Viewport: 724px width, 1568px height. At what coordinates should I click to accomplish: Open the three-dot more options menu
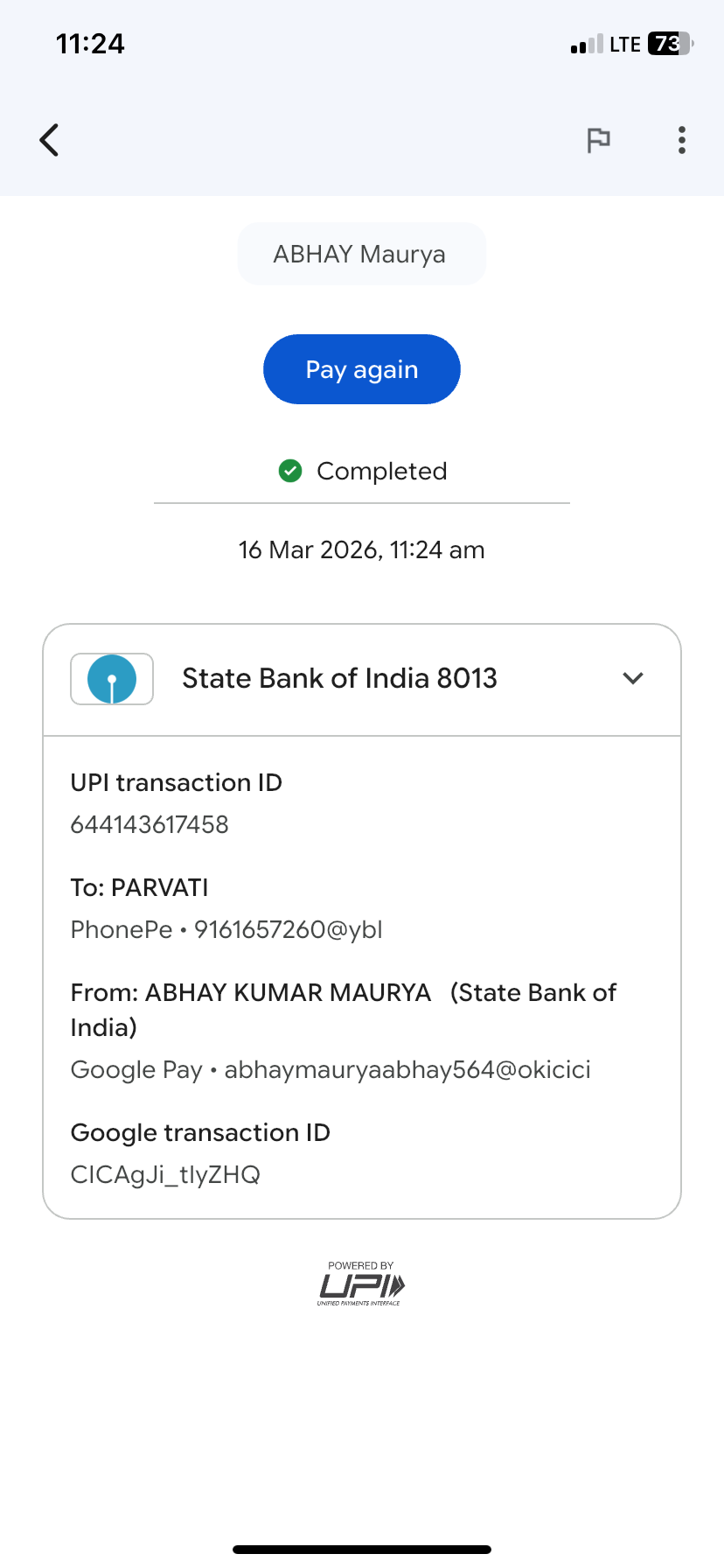point(681,140)
